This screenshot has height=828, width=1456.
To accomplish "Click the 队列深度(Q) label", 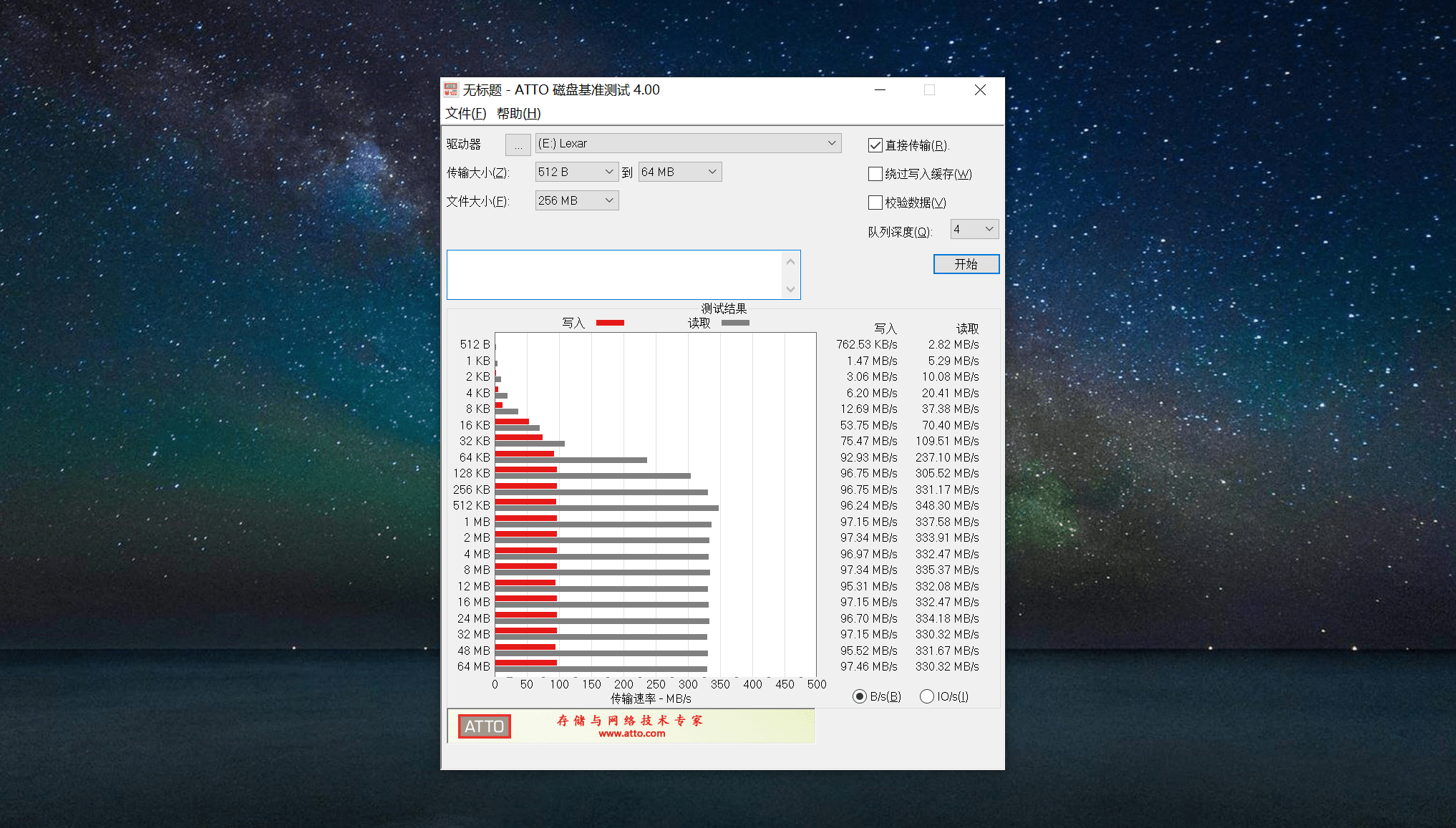I will point(900,232).
